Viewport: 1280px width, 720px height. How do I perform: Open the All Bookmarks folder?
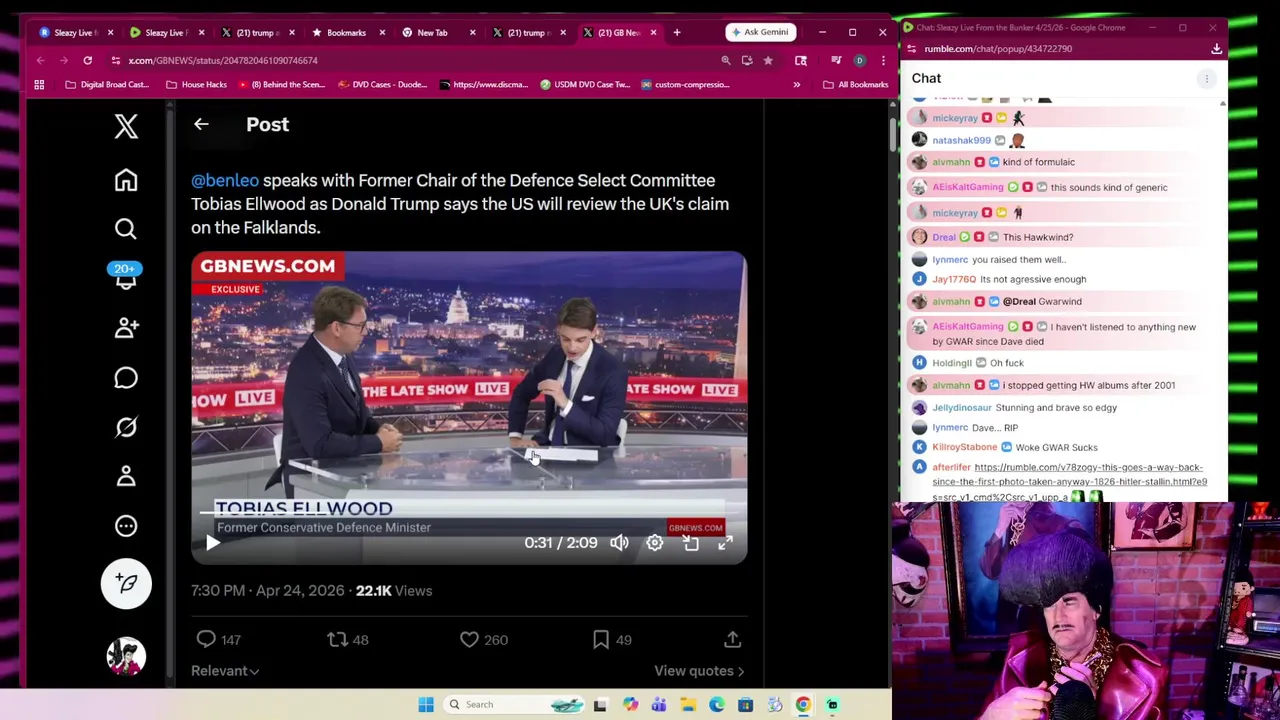pos(856,85)
